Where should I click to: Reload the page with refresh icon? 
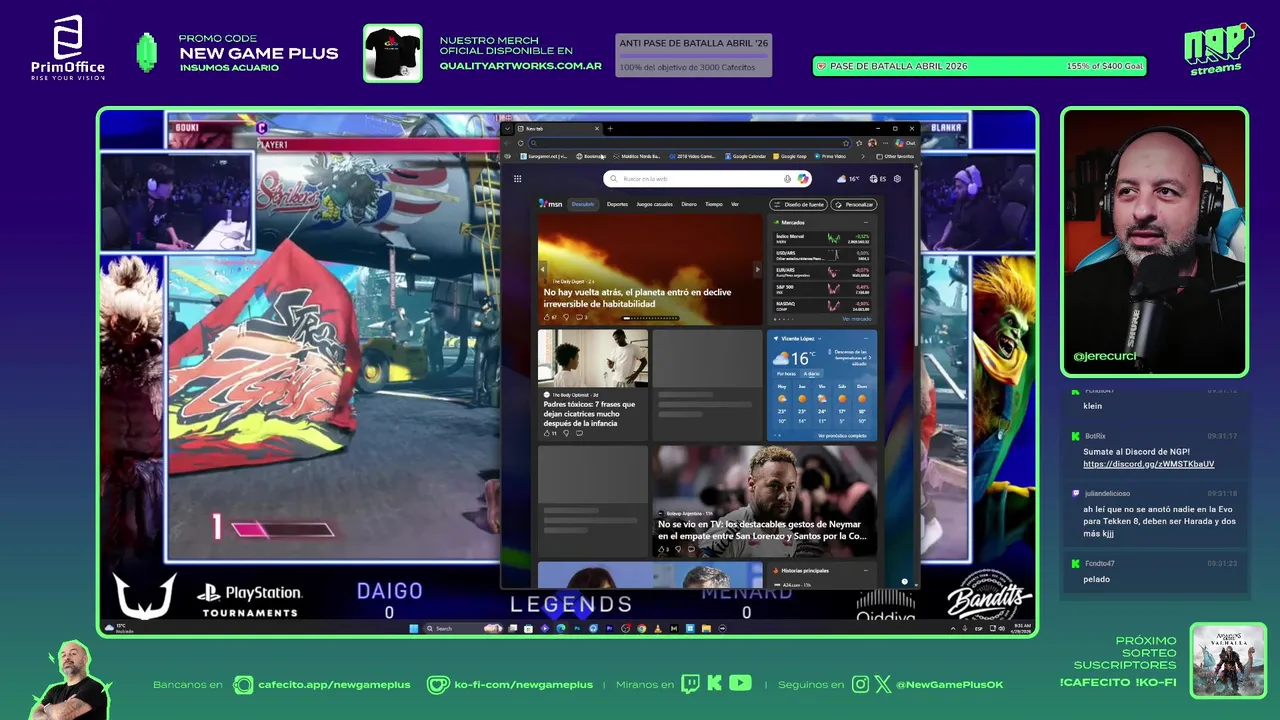point(521,143)
